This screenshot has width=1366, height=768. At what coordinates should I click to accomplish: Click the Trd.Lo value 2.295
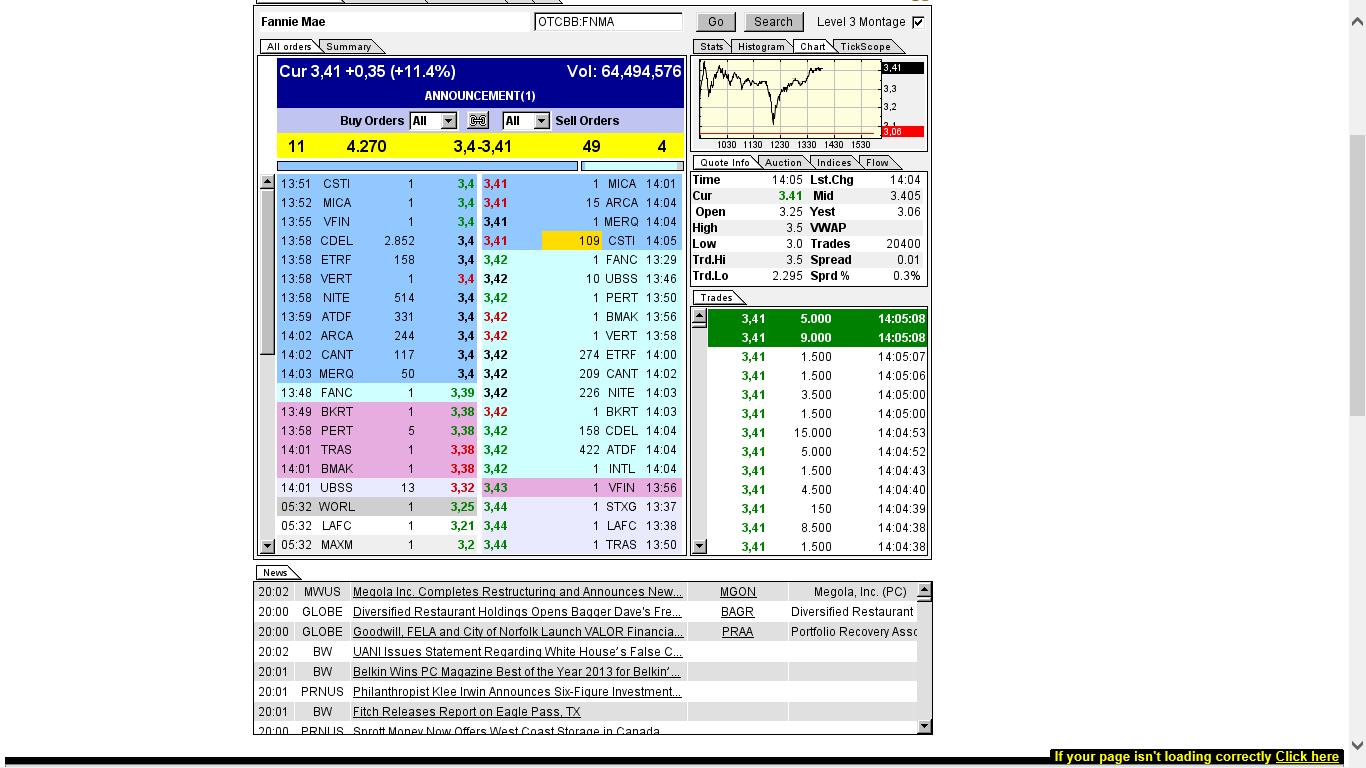tap(787, 276)
